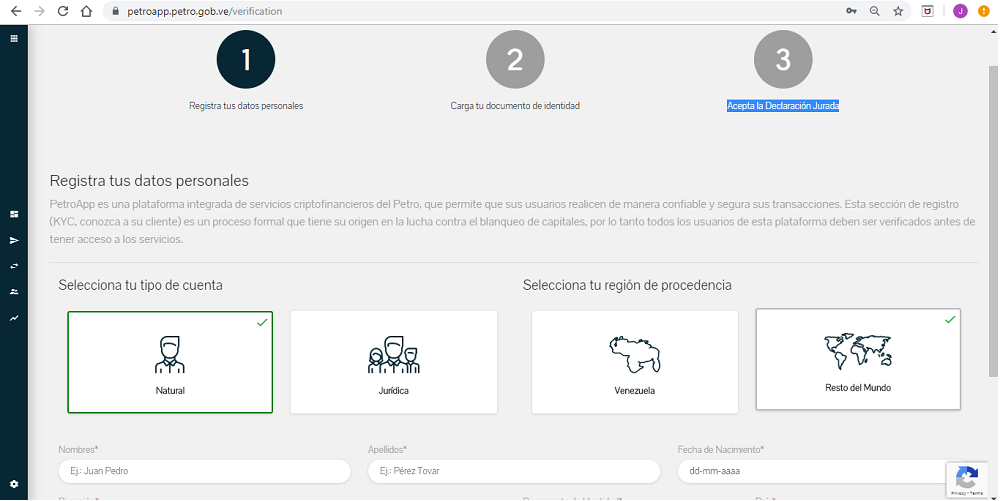Click the orange alert browser icon

click(x=984, y=11)
